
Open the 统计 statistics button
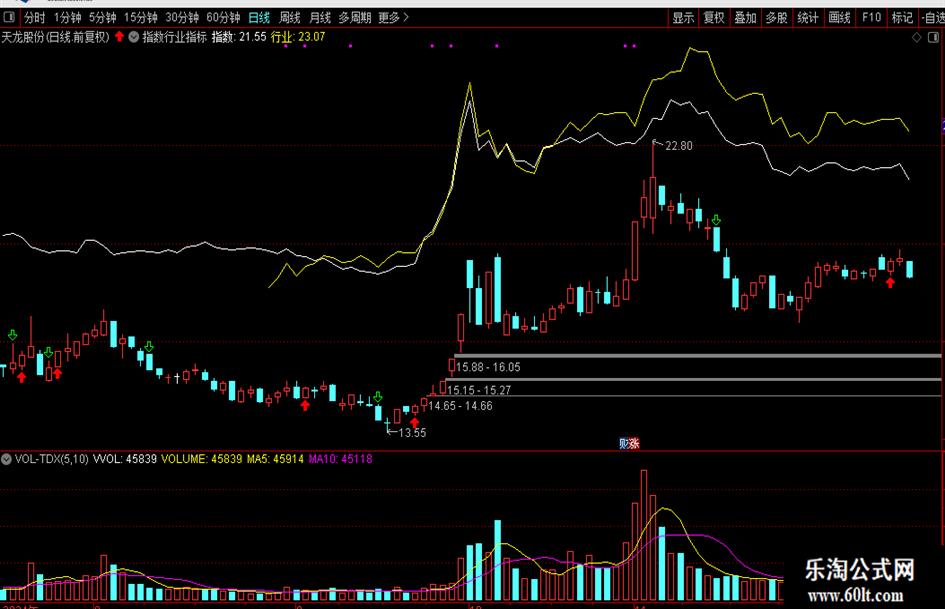click(x=808, y=18)
